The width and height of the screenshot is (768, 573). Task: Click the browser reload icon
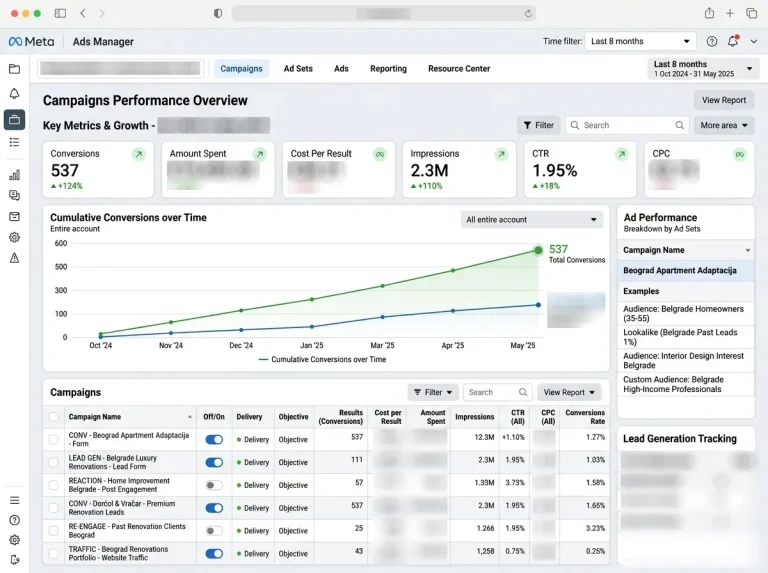tap(528, 14)
